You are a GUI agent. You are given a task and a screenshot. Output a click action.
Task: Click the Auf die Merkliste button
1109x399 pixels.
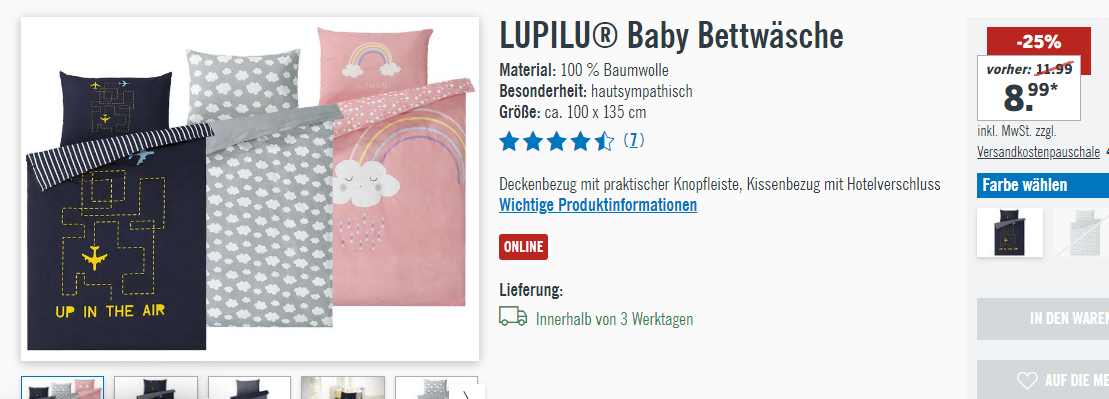(x=1043, y=380)
